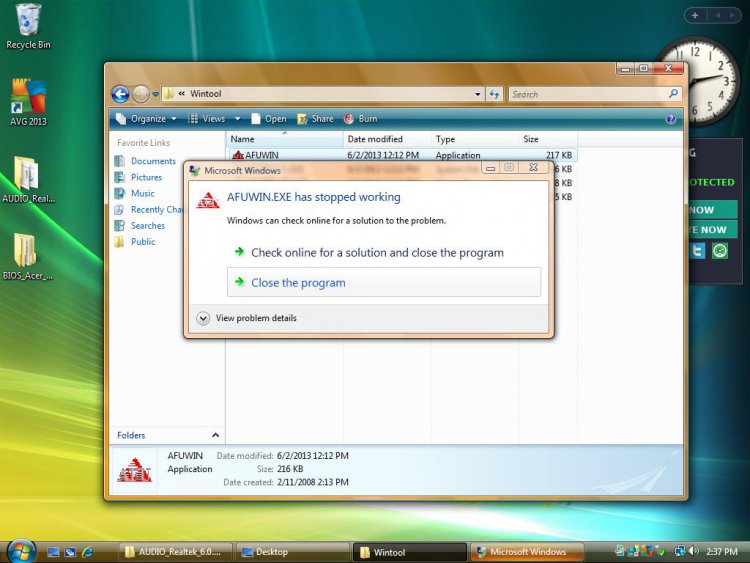Click the search magnifier icon

coord(673,94)
